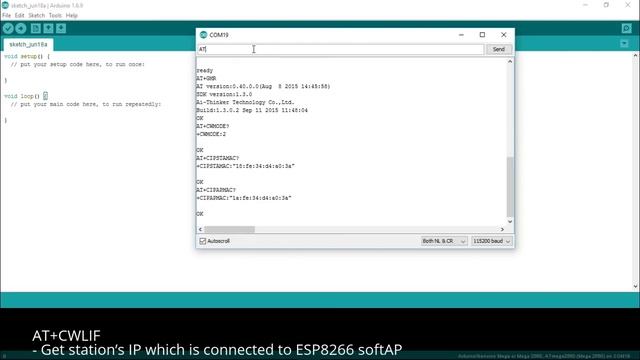Screen dimensions: 640x360
Task: Click the "AT+CIPAPMAC?" line in output
Action: coord(216,190)
